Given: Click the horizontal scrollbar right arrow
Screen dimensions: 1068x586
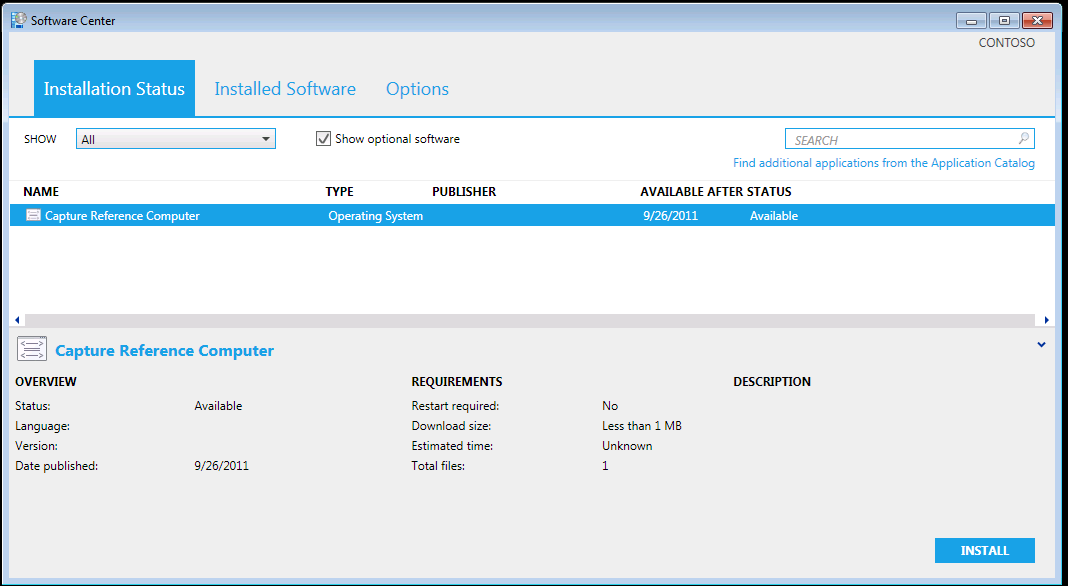Looking at the screenshot, I should pyautogui.click(x=1047, y=320).
